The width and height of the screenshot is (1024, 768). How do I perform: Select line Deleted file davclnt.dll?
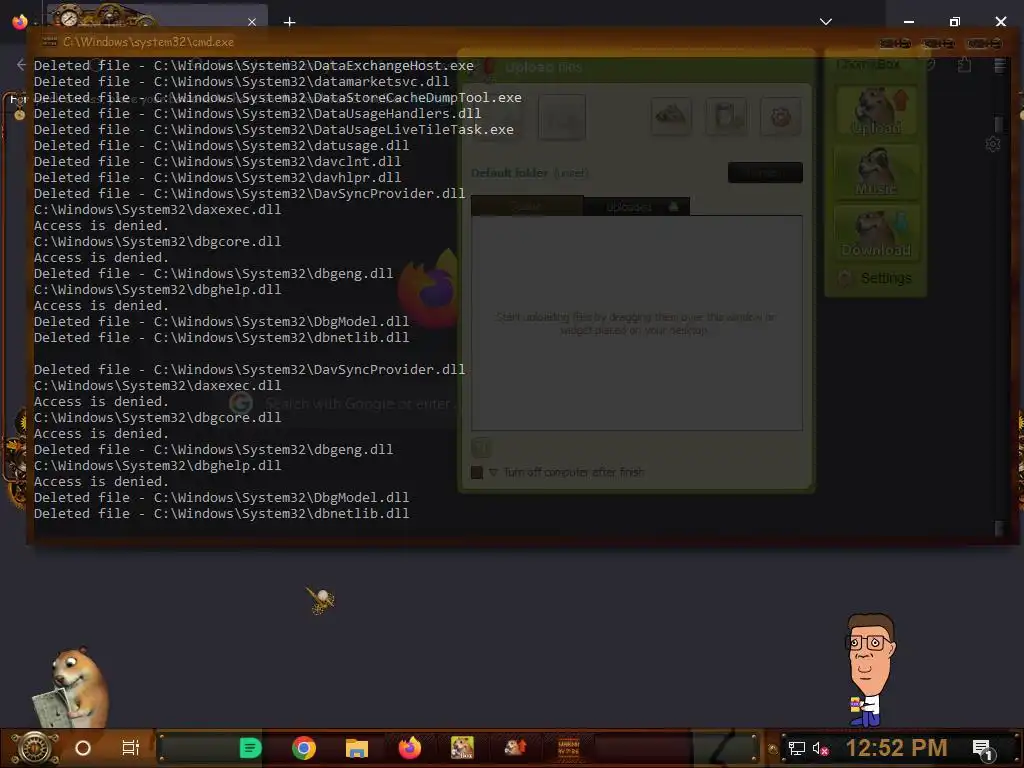[217, 161]
